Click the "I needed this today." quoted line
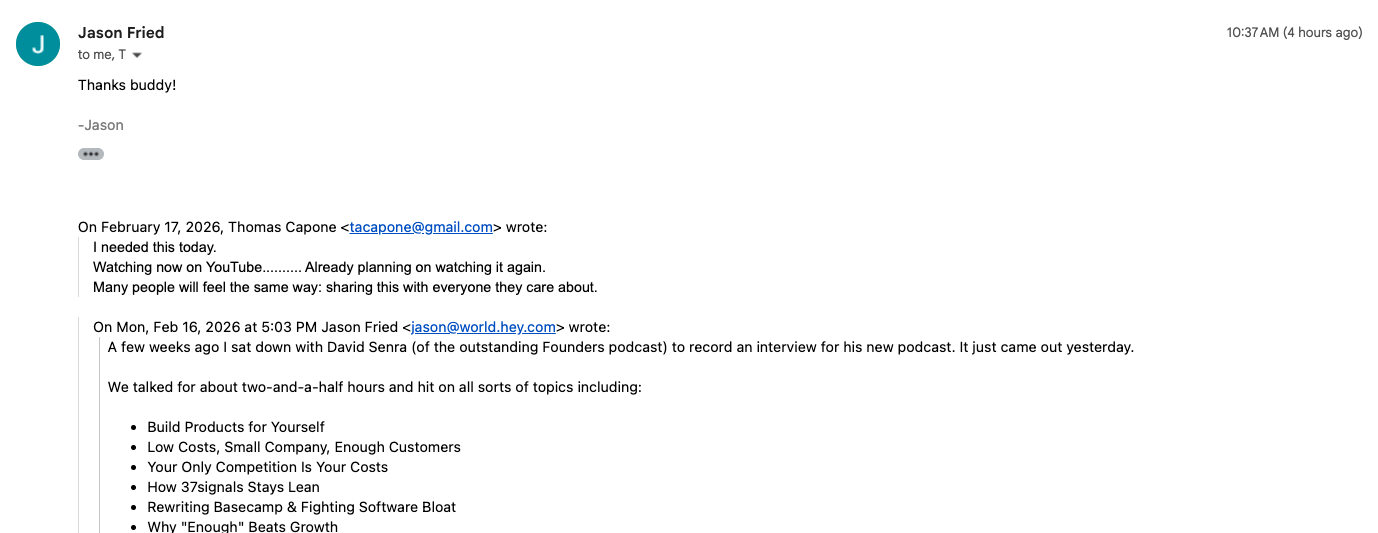 pos(155,247)
